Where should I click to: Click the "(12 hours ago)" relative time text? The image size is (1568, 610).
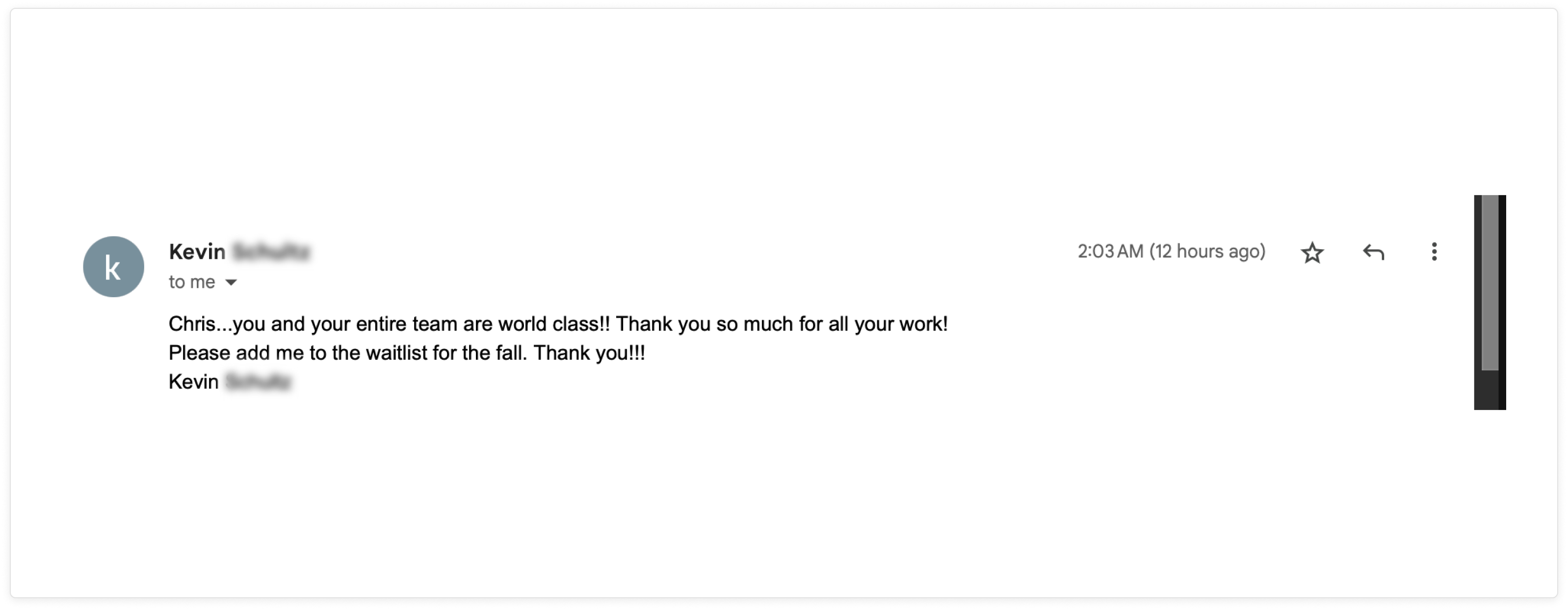click(1207, 251)
